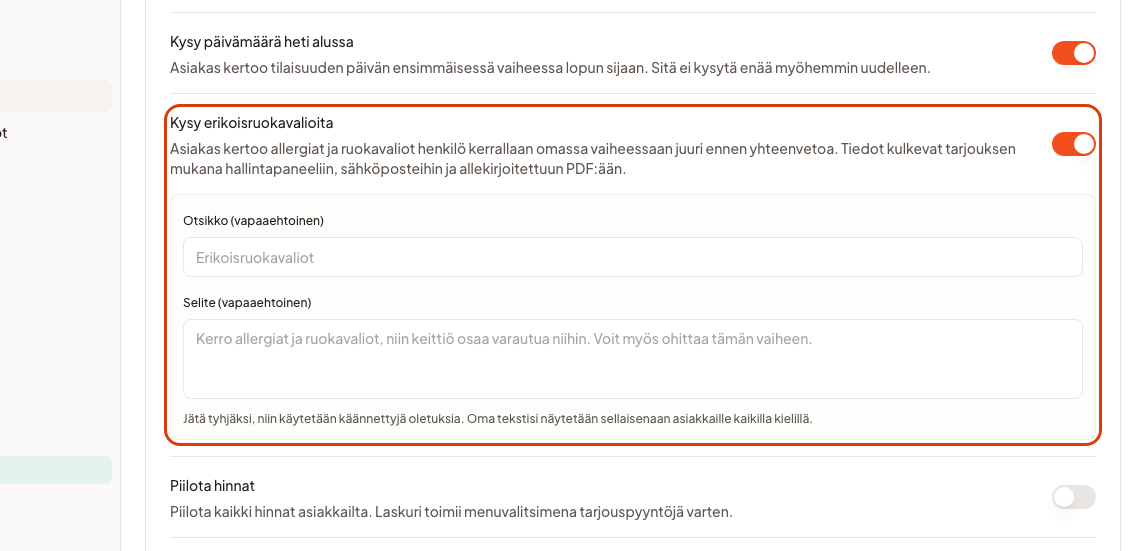The height and width of the screenshot is (551, 1145).
Task: Select sidebar item ending in "ot"
Action: point(4,133)
